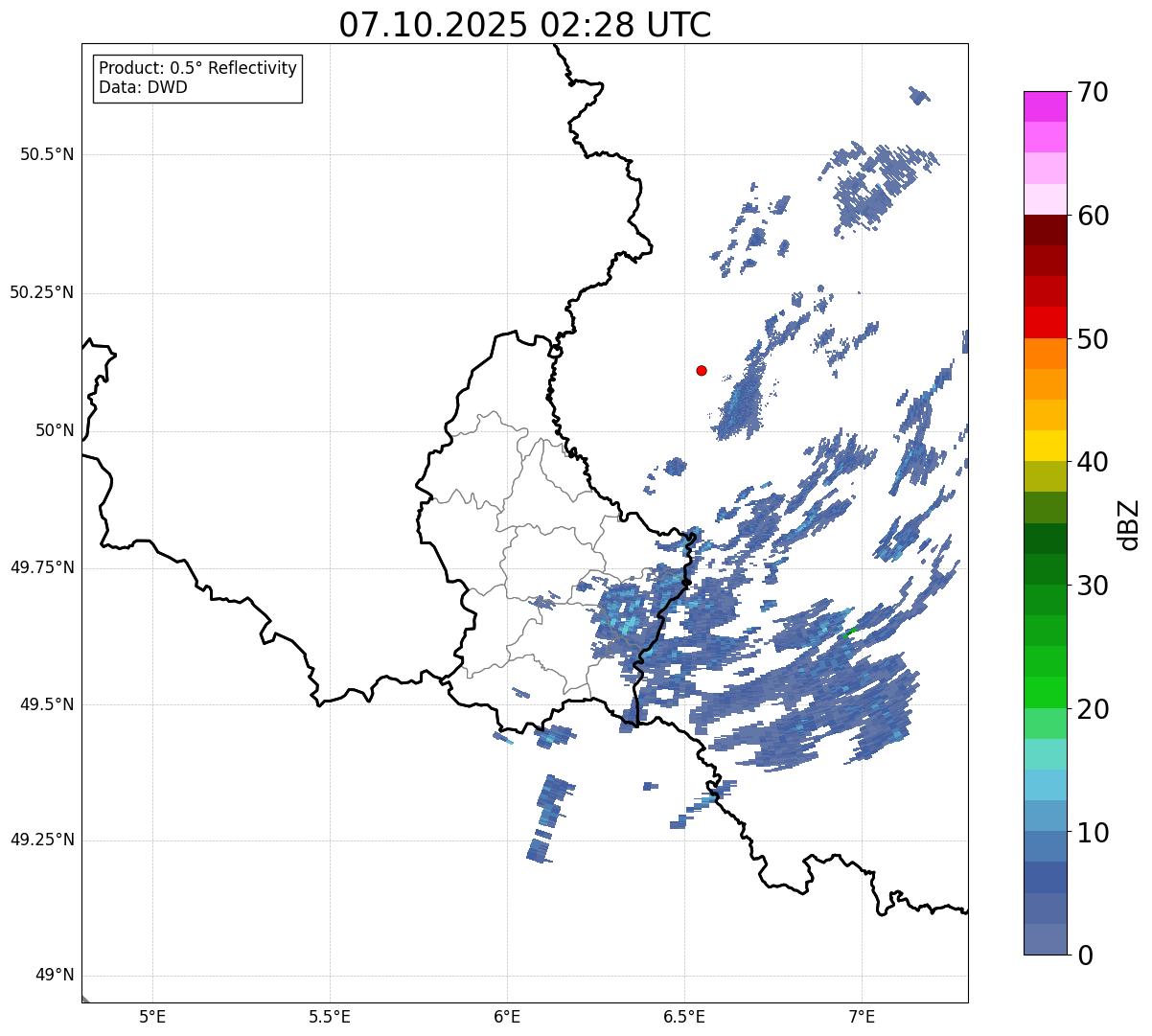The image size is (1152, 1036).
Task: Pick the yellow swatch just above 40 dBZ
Action: tap(1046, 447)
